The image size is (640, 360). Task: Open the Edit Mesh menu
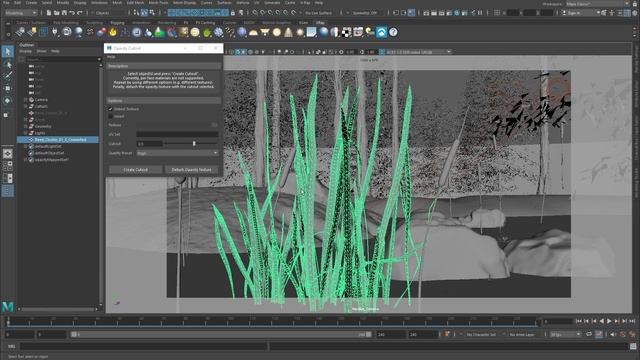tap(135, 3)
